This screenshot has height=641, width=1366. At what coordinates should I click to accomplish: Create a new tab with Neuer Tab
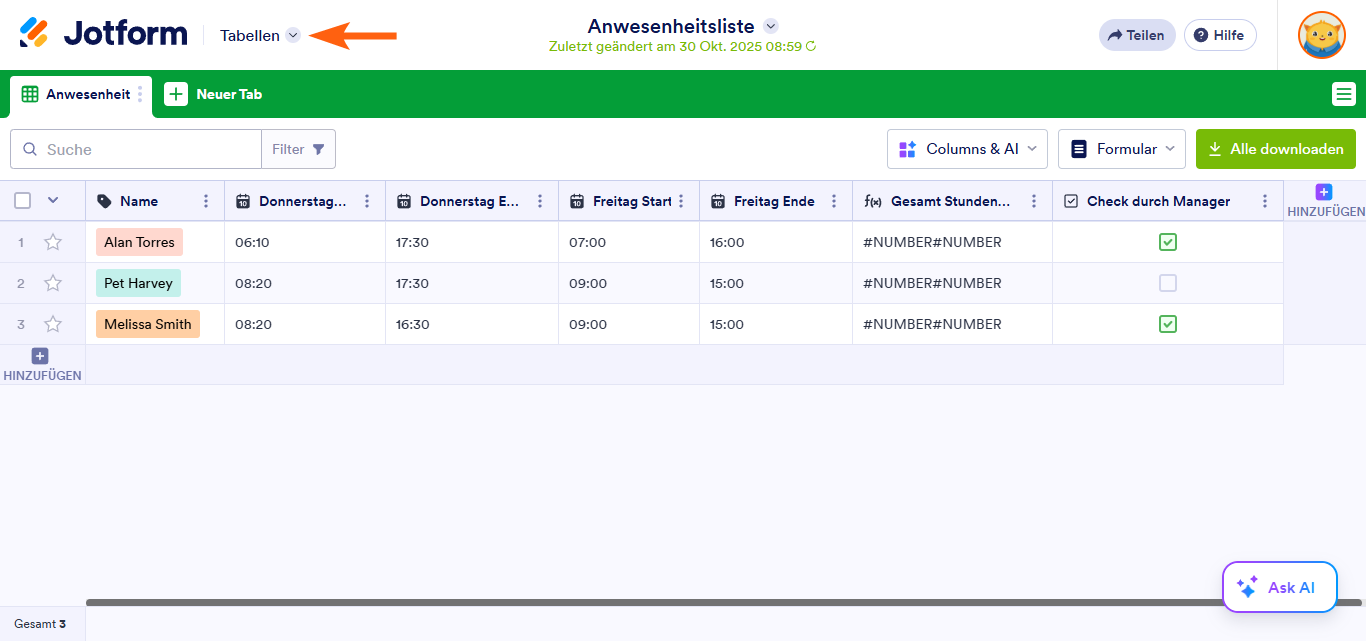click(214, 94)
